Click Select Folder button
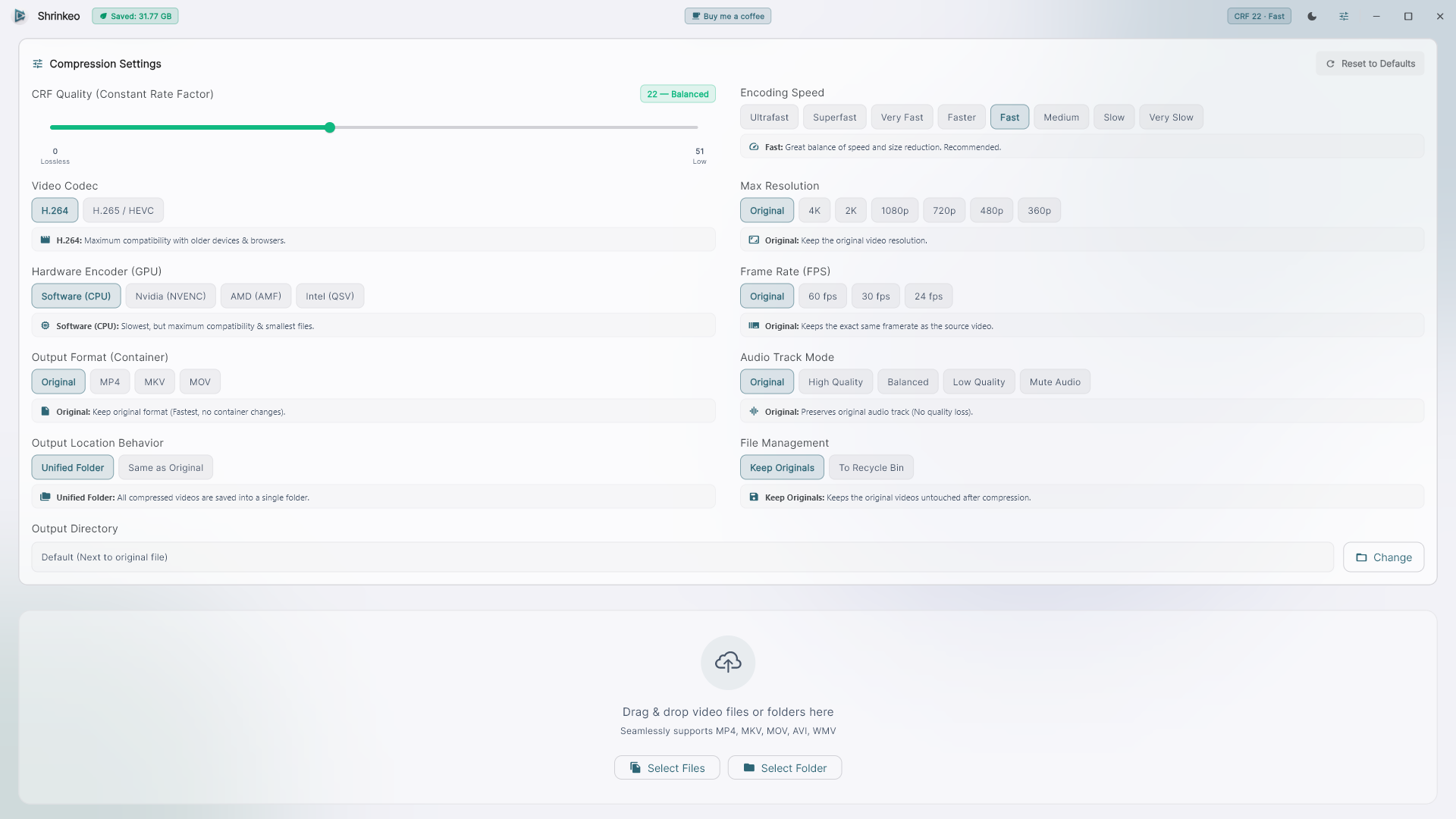 coord(785,768)
